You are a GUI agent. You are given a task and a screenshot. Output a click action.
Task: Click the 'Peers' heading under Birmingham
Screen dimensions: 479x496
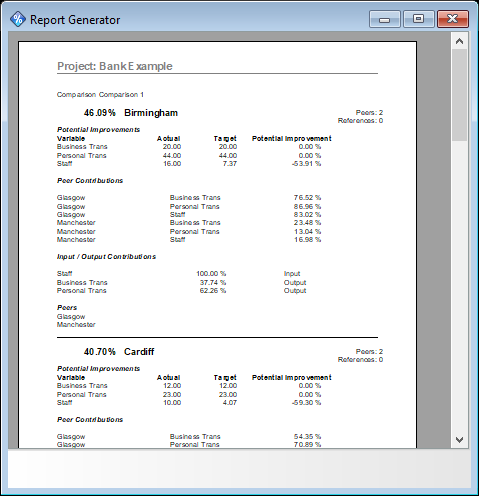(x=67, y=308)
